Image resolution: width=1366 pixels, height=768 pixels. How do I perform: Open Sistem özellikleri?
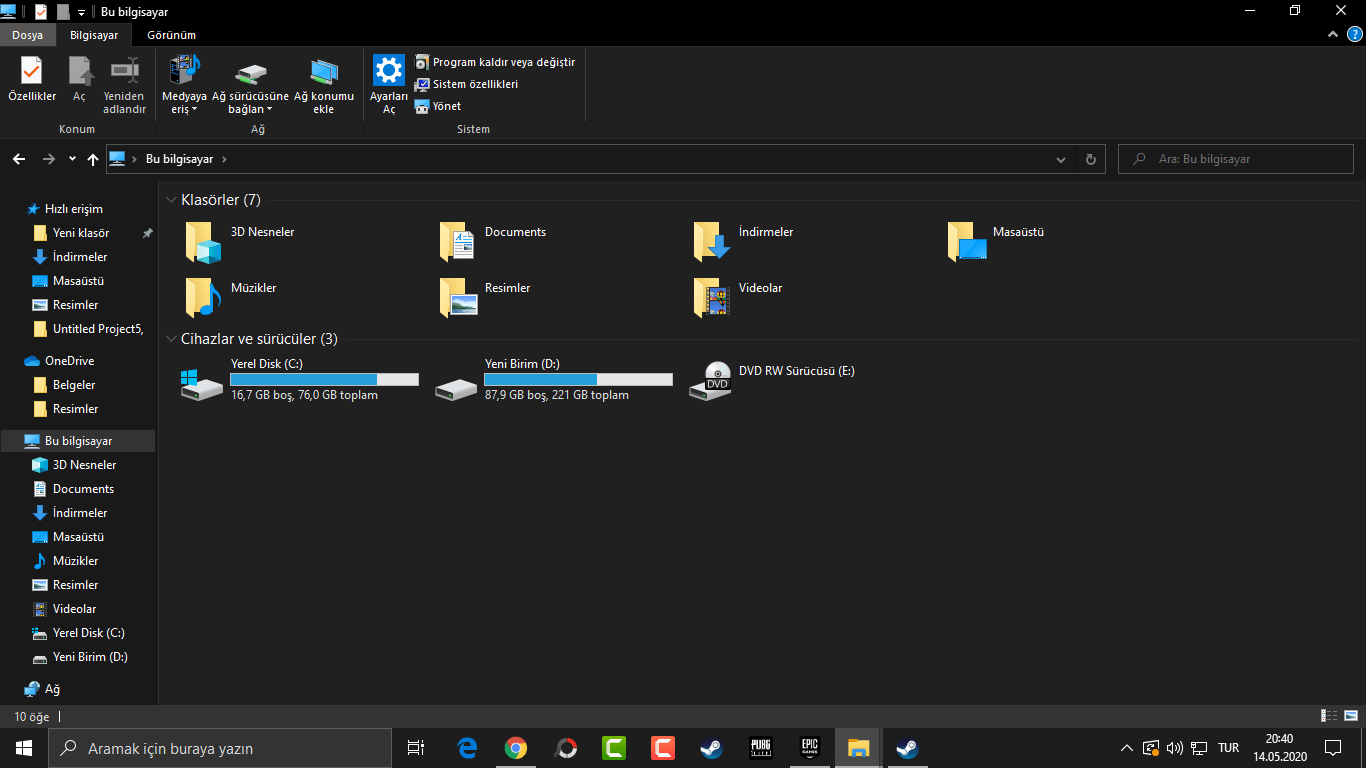point(466,84)
